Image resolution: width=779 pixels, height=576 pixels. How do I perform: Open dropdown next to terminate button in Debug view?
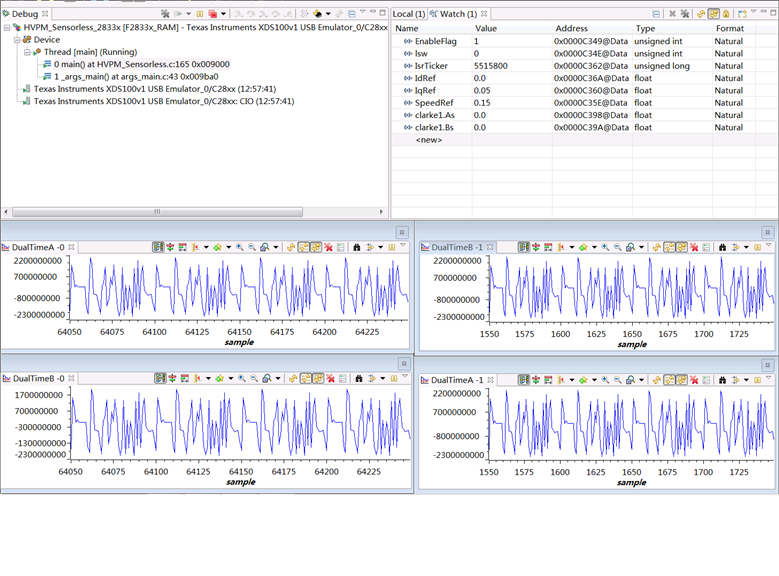click(223, 13)
